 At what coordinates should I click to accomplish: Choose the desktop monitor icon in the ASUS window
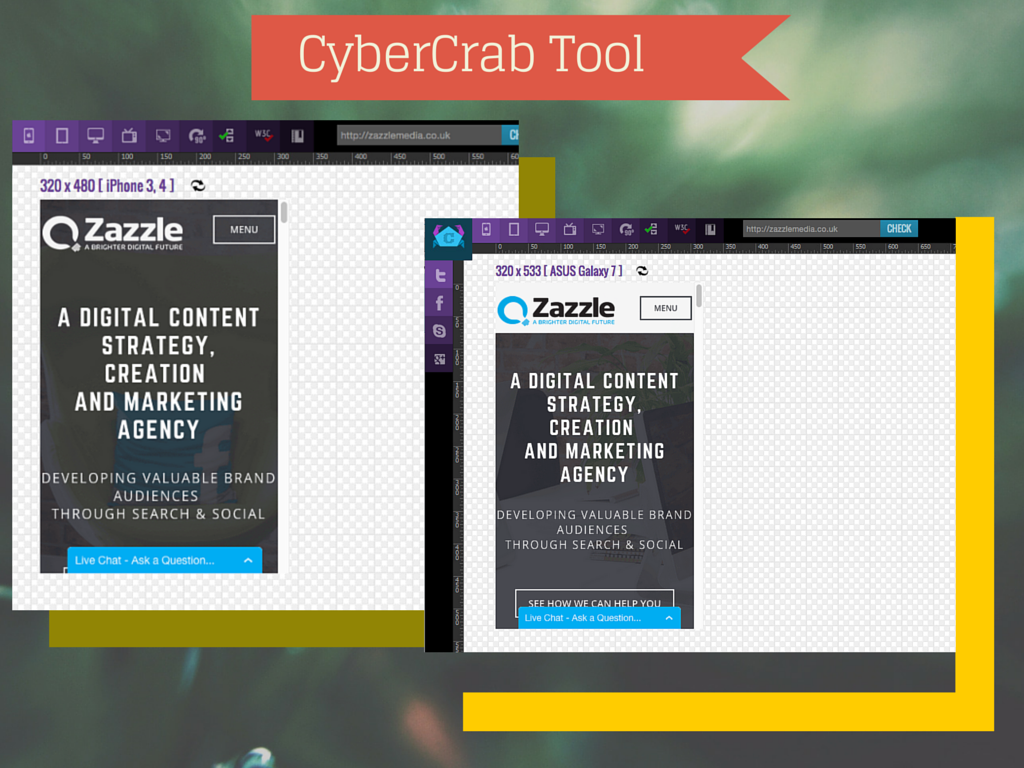[x=542, y=229]
